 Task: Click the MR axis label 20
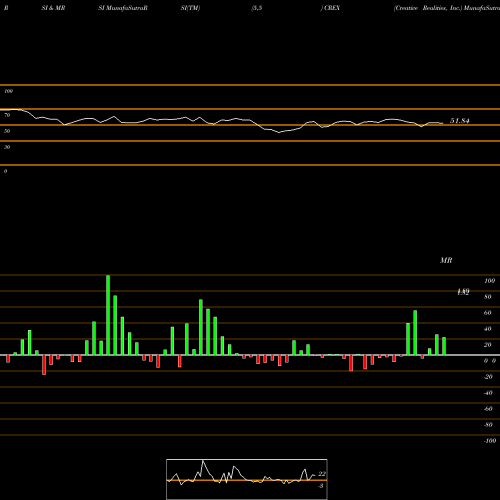coord(488,345)
